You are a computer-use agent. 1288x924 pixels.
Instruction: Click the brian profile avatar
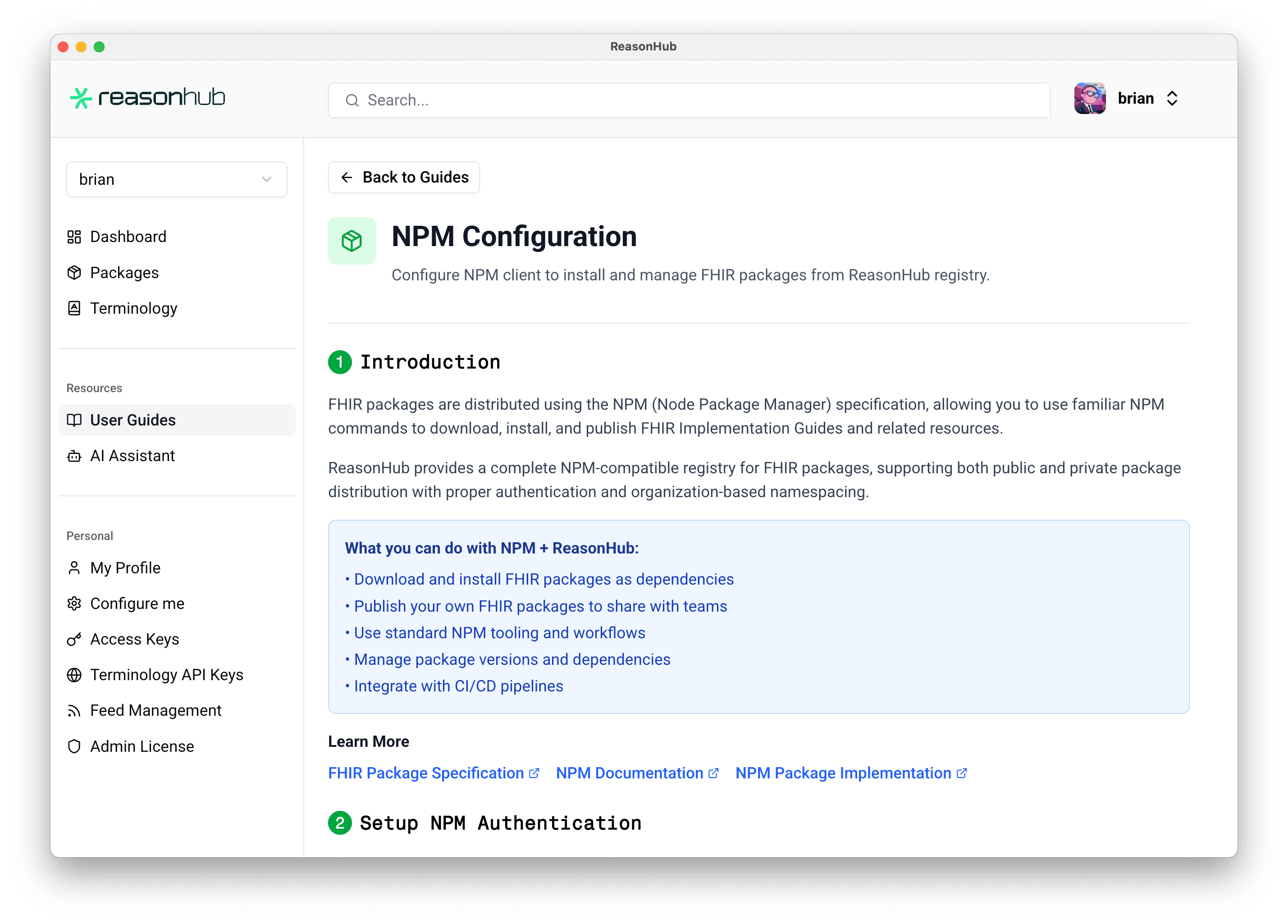pos(1089,98)
